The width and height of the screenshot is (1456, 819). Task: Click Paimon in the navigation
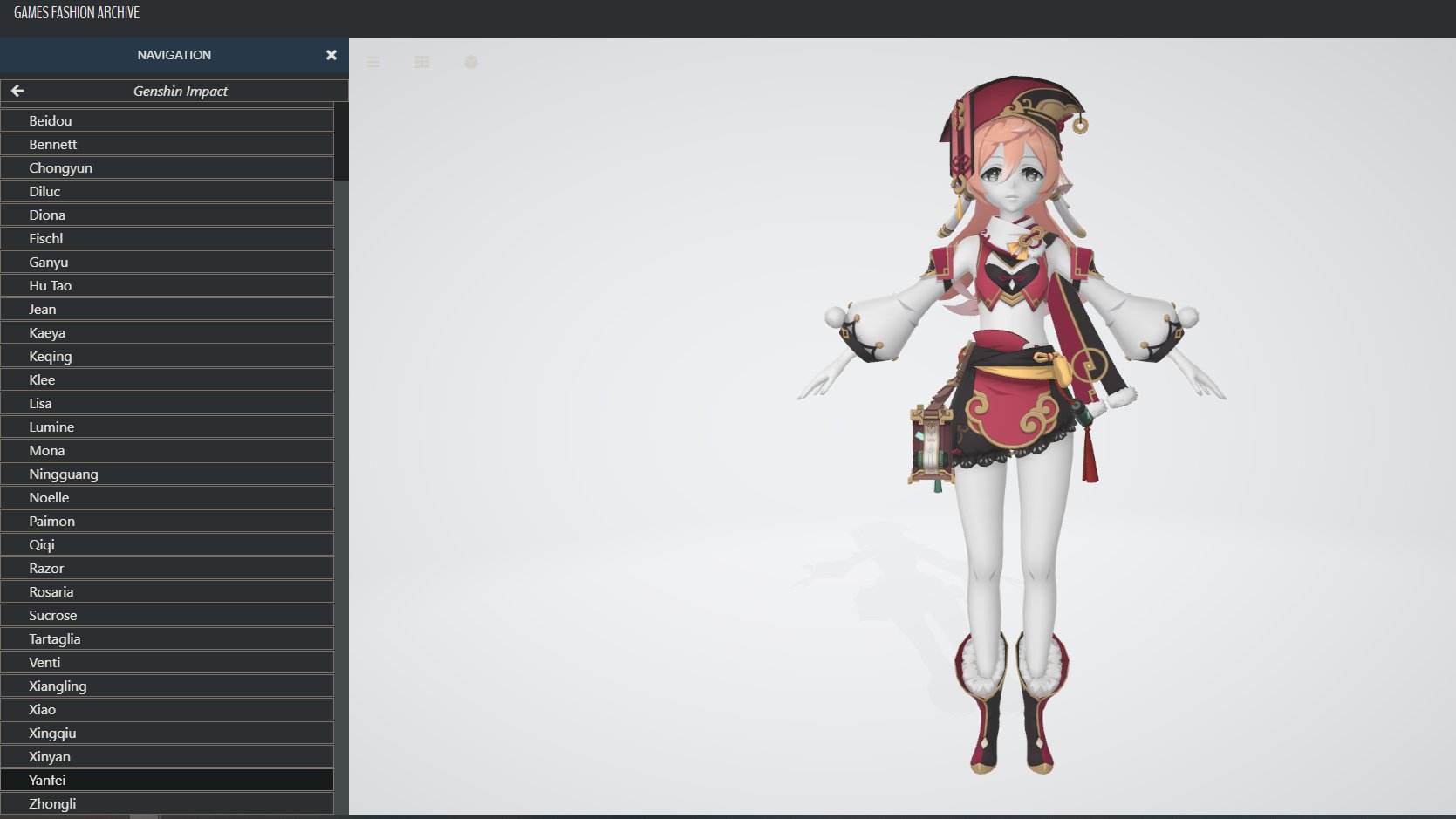pos(167,521)
